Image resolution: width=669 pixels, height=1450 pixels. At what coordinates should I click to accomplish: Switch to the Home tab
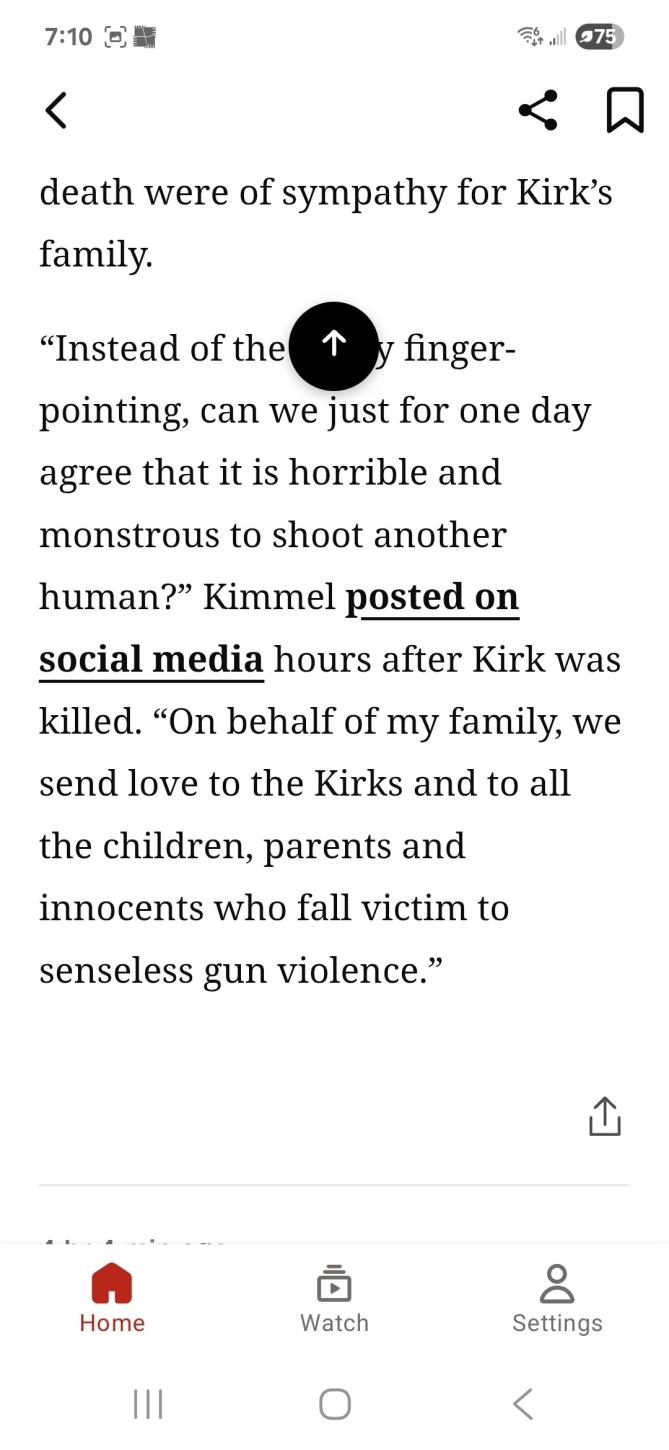[x=112, y=1298]
